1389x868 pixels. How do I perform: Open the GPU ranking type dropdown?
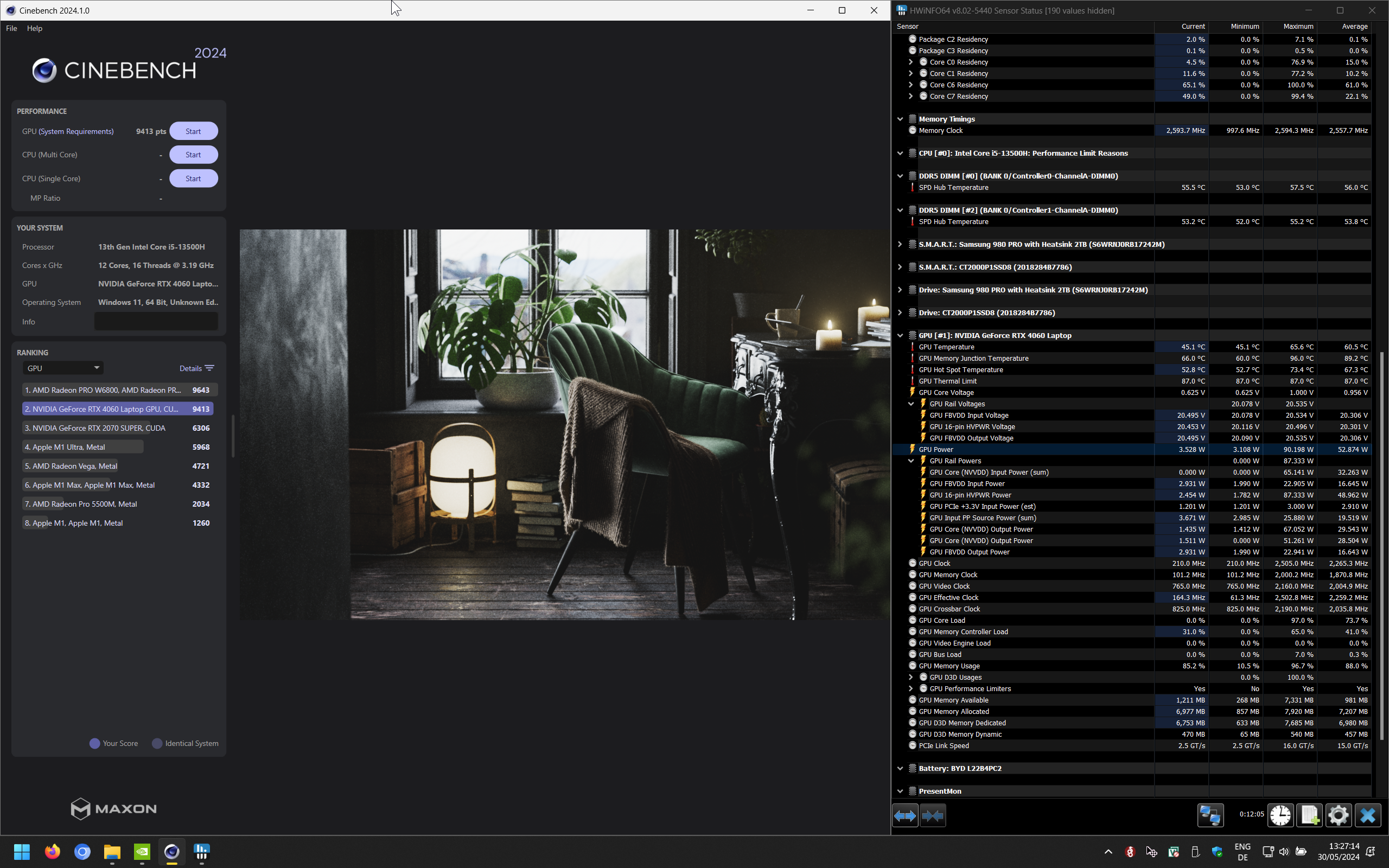63,368
